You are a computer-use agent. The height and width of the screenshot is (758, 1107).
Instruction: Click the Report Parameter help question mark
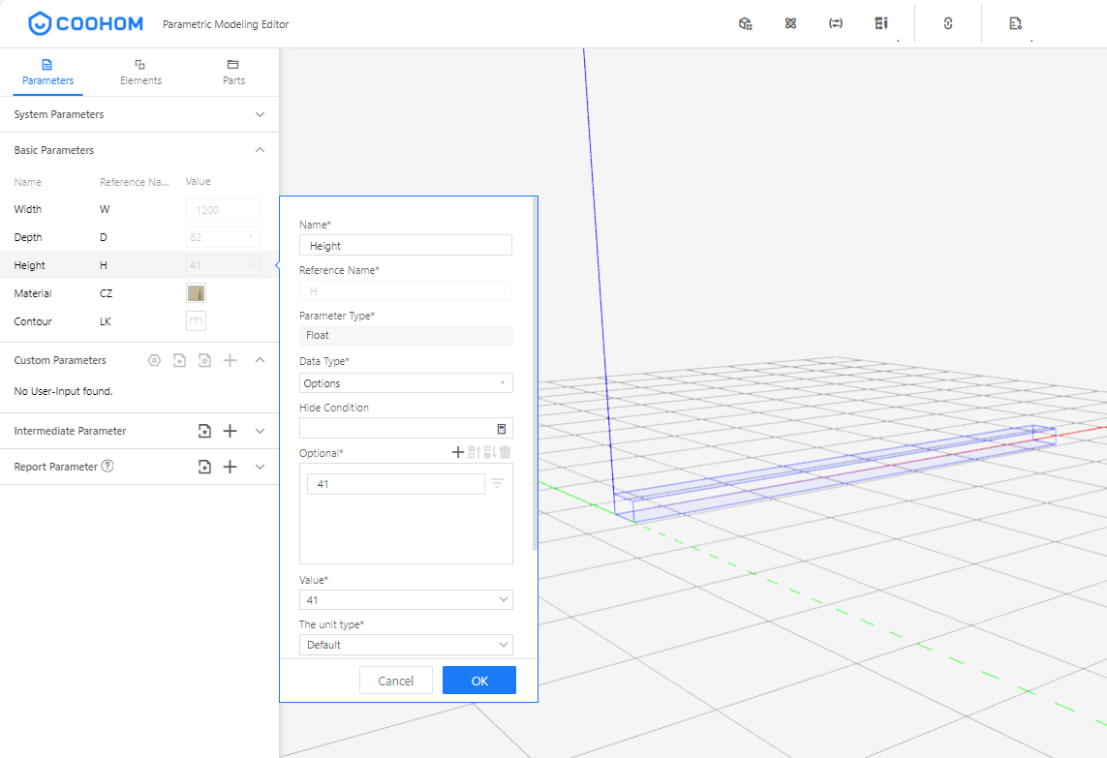coord(108,466)
